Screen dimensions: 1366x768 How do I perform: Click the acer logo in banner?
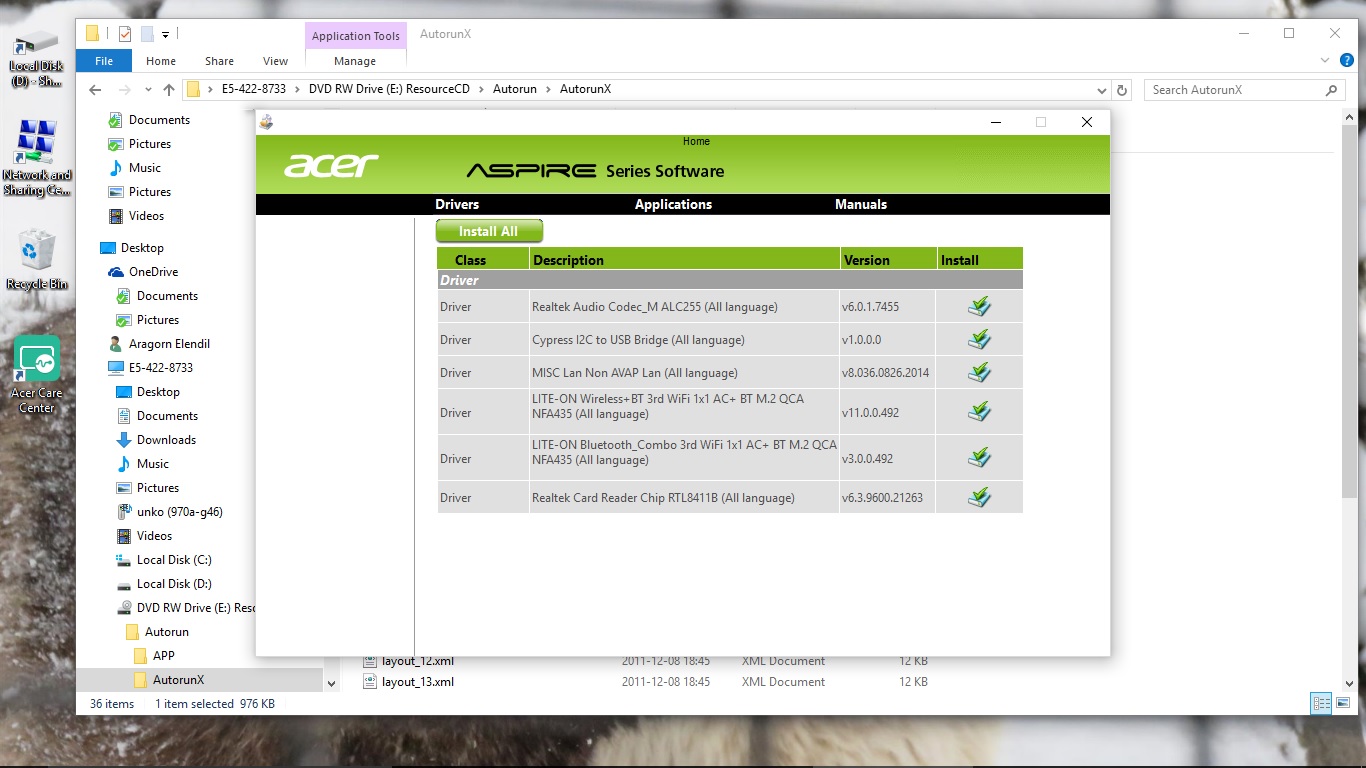[331, 166]
